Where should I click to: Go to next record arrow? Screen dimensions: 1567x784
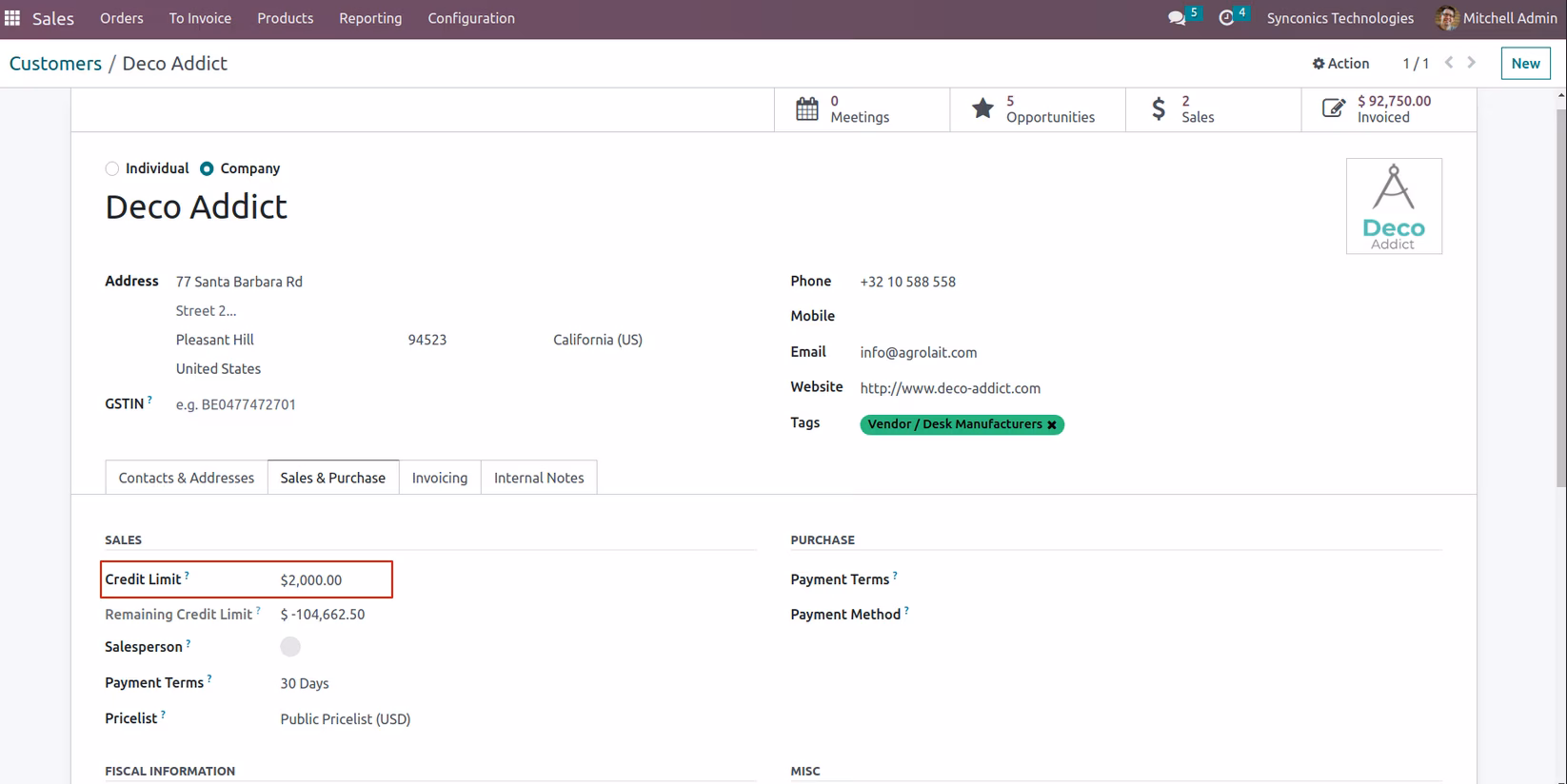tap(1472, 63)
